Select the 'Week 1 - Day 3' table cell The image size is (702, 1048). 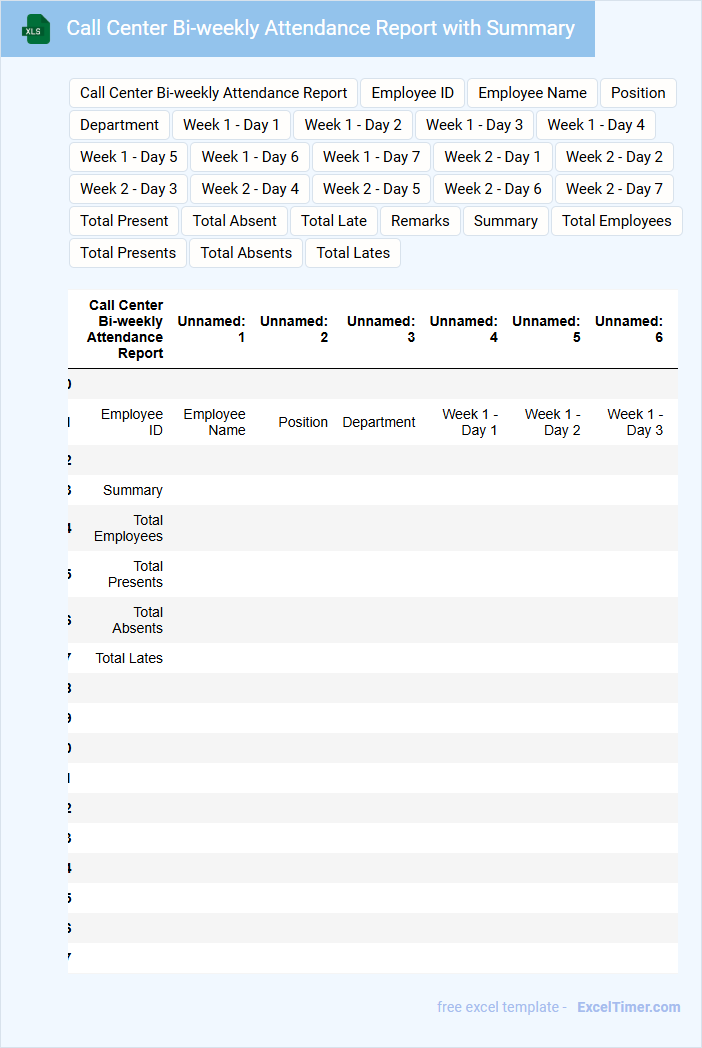(628, 422)
